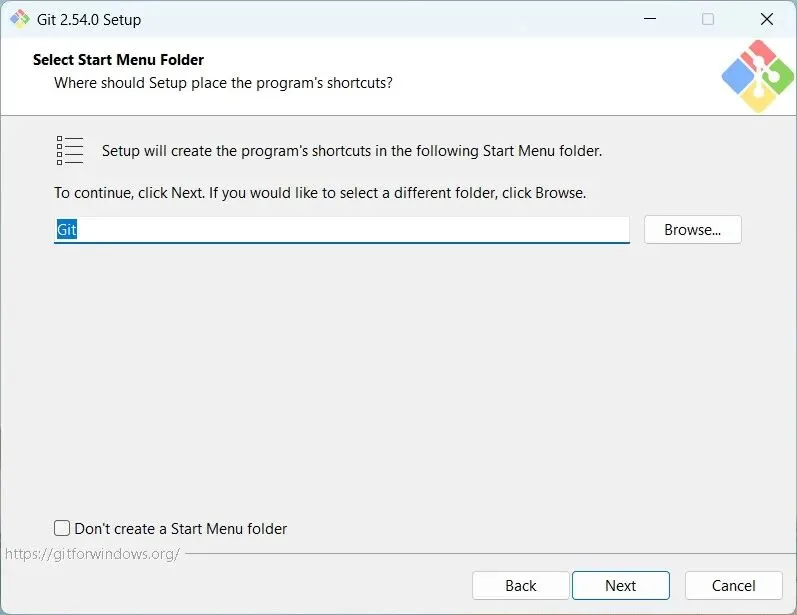The width and height of the screenshot is (797, 615).
Task: Click the list icon beside setup description
Action: click(x=70, y=150)
